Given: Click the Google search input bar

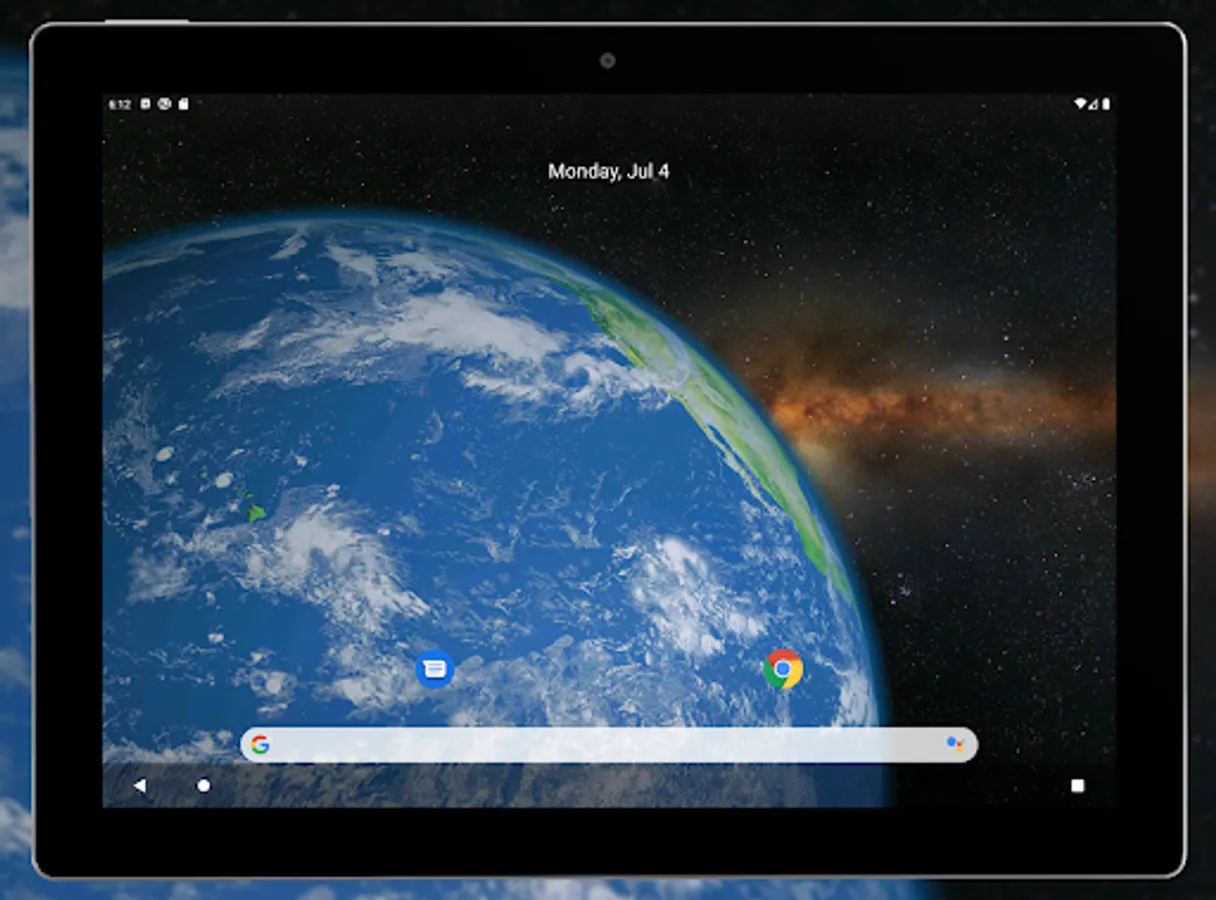Looking at the screenshot, I should point(608,745).
